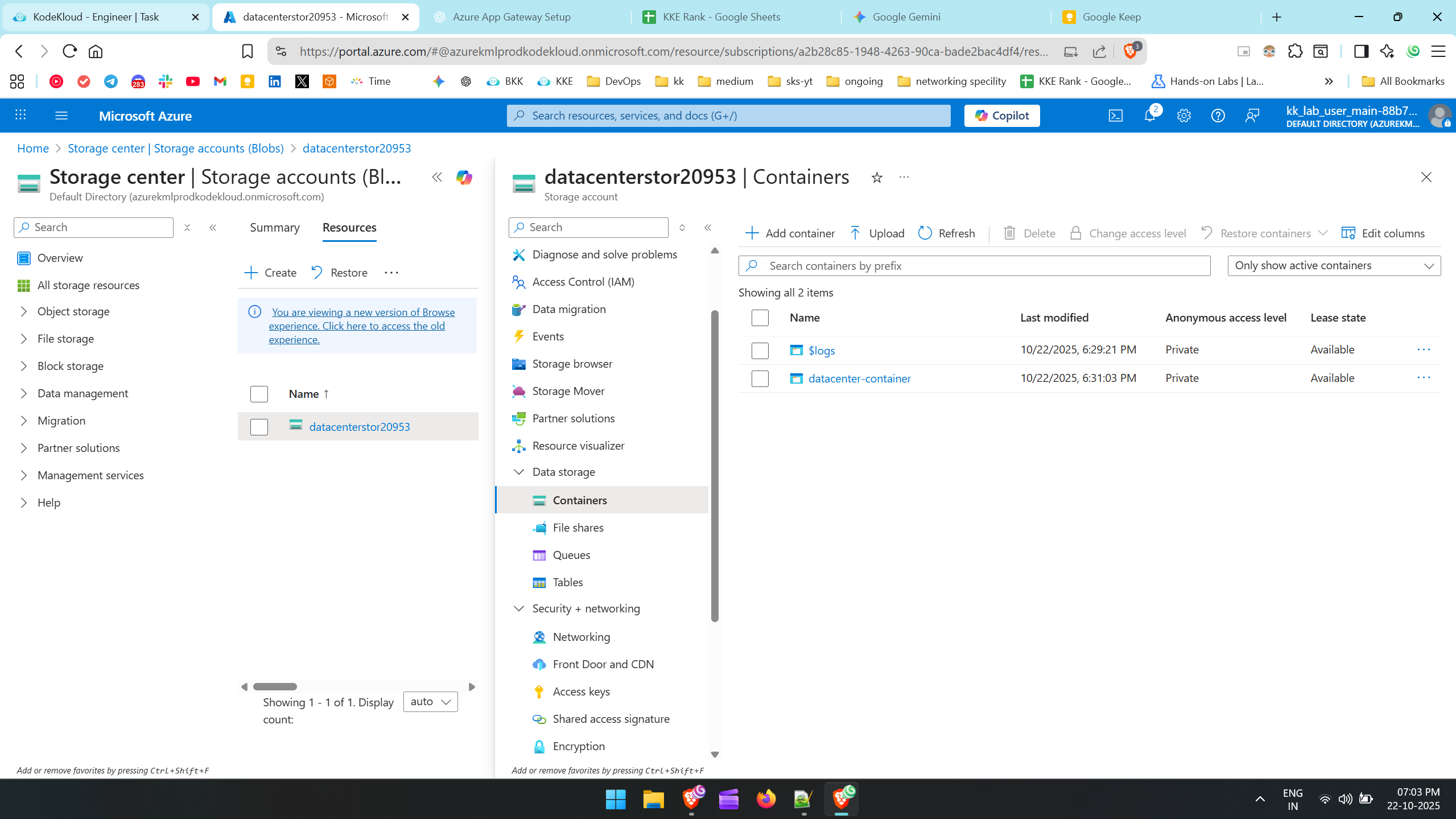The width and height of the screenshot is (1456, 819).
Task: Favorite this page with the star icon
Action: (x=877, y=178)
